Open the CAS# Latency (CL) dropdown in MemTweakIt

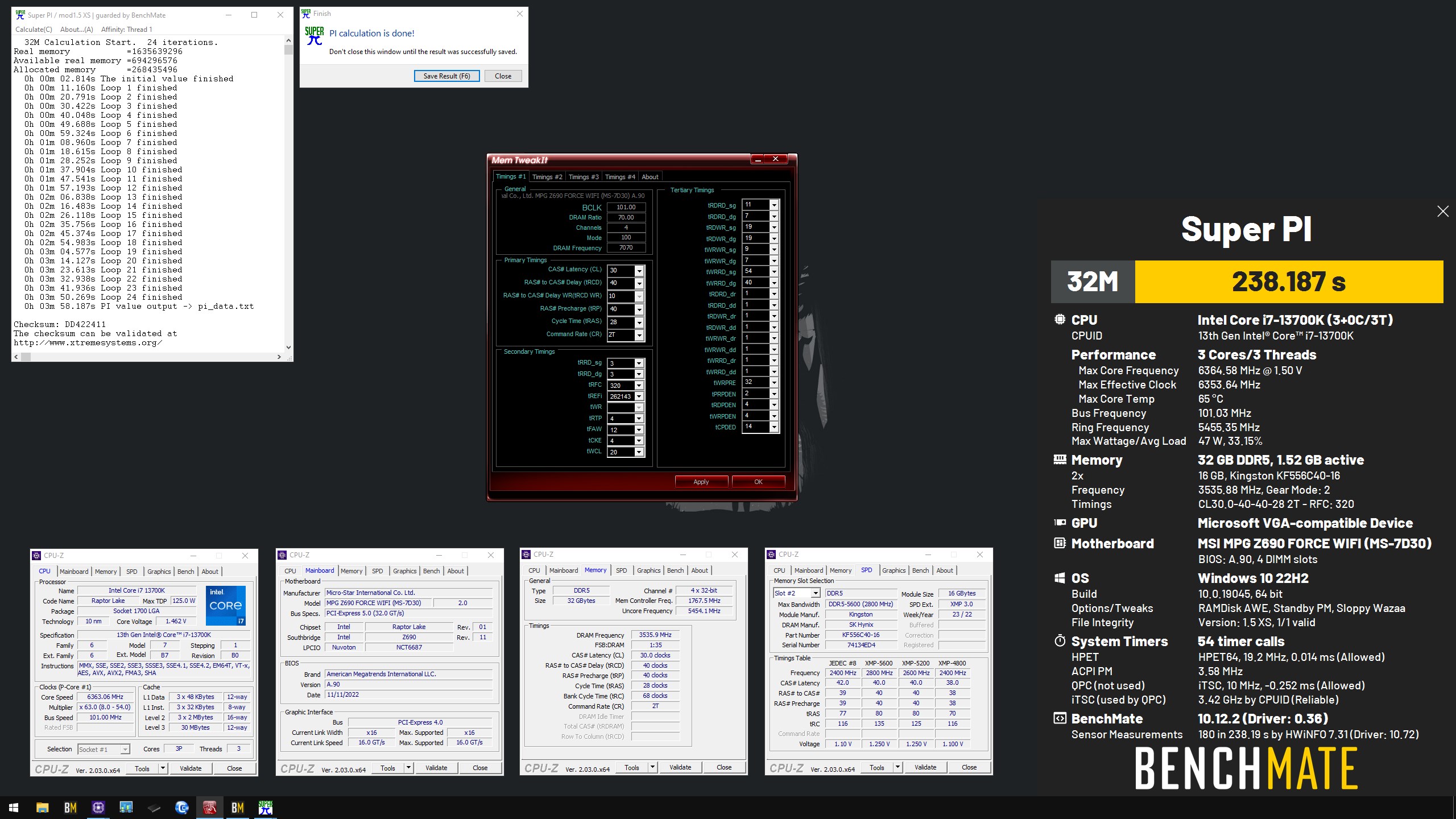tap(639, 271)
